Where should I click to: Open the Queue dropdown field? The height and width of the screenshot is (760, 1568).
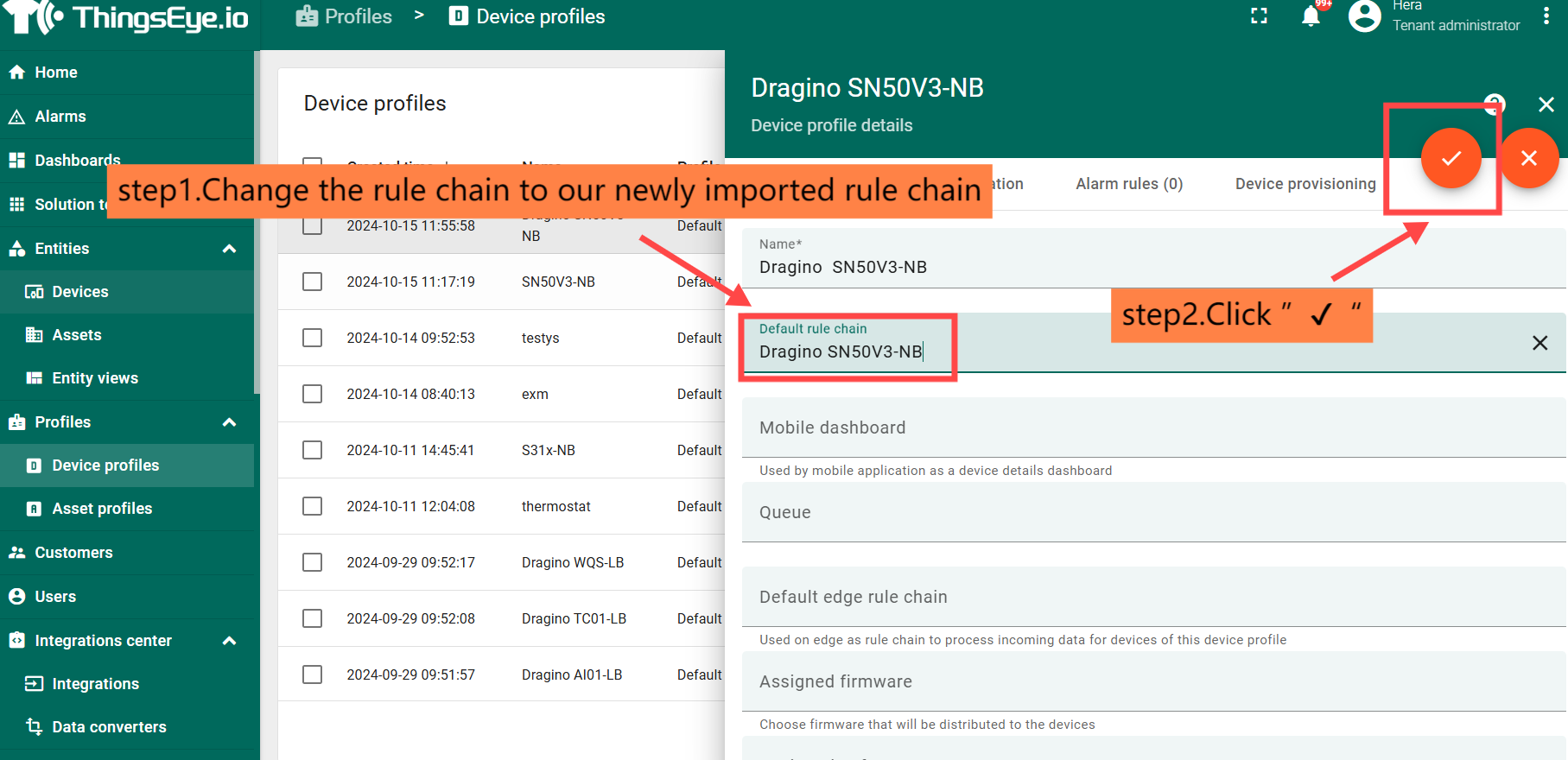pyautogui.click(x=1153, y=513)
